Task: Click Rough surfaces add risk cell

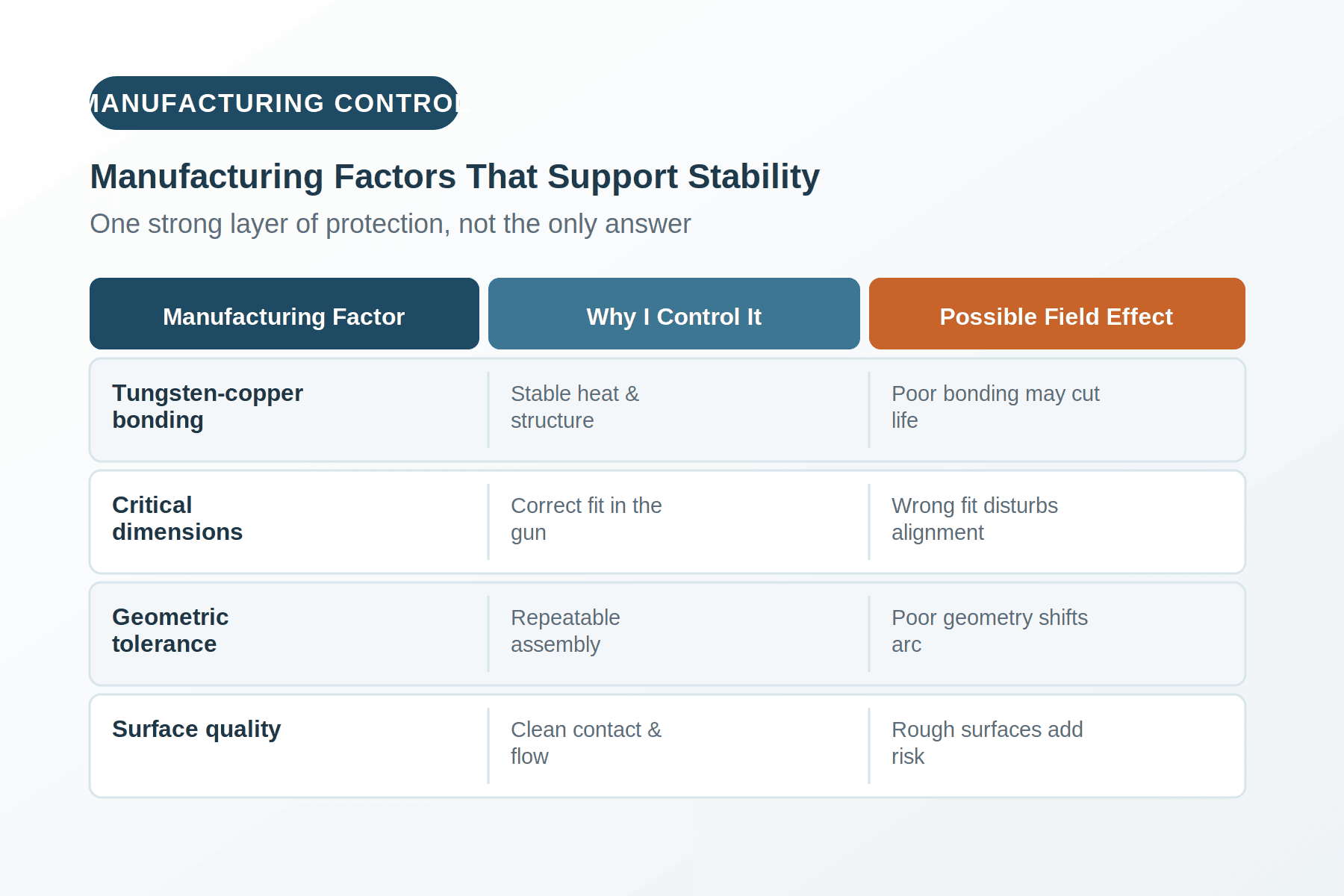Action: click(987, 743)
